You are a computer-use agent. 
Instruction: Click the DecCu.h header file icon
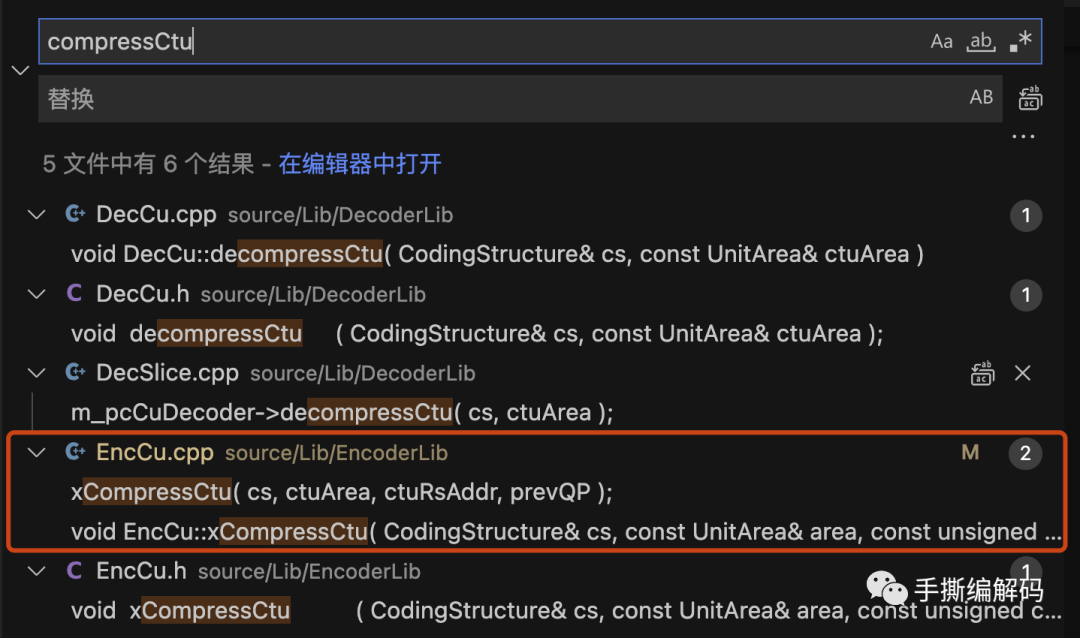[x=74, y=294]
